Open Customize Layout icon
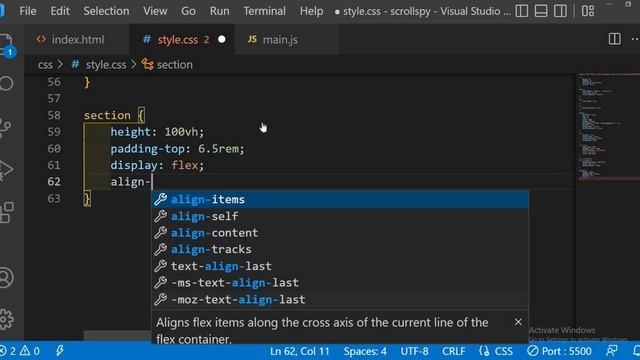 click(x=588, y=11)
